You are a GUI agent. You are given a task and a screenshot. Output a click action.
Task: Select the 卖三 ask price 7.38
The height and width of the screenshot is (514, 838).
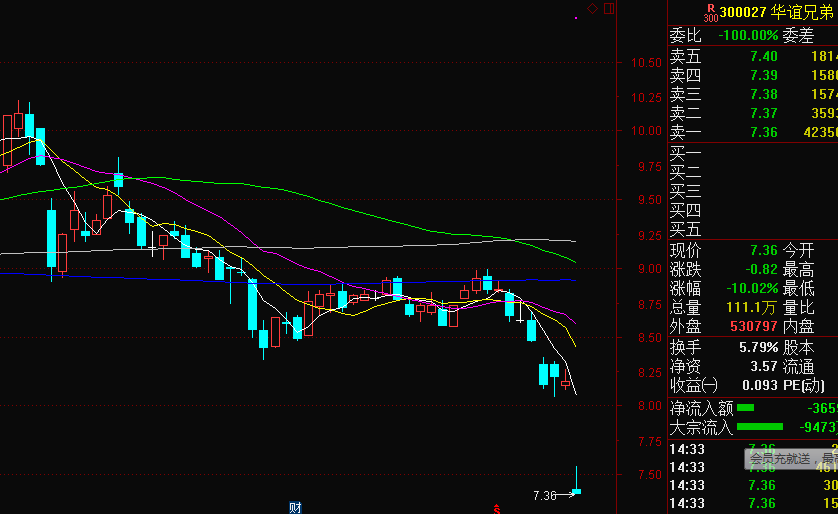[764, 94]
